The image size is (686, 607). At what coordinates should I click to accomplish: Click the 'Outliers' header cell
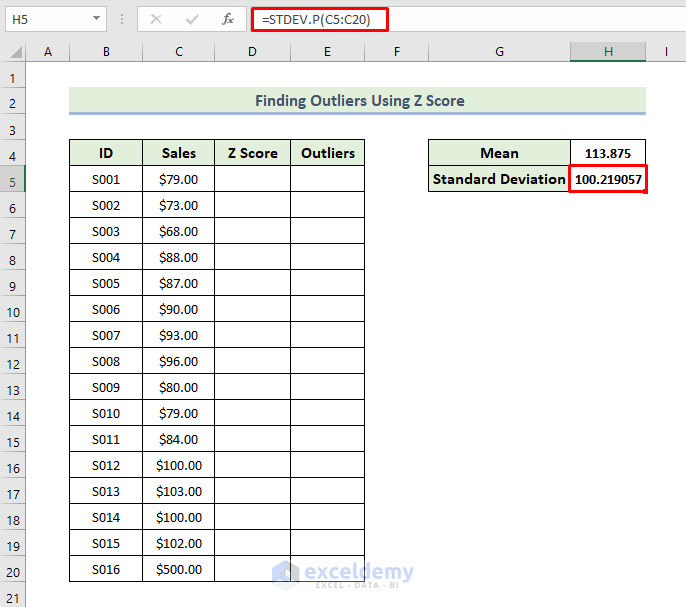327,153
